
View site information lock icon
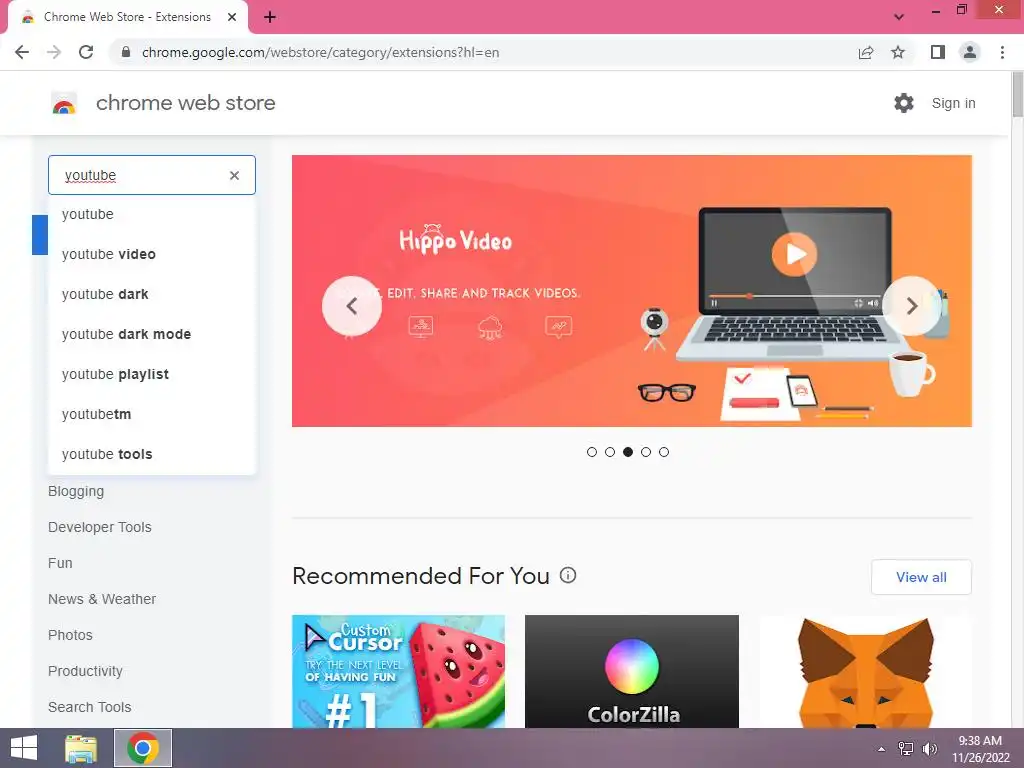coord(126,52)
